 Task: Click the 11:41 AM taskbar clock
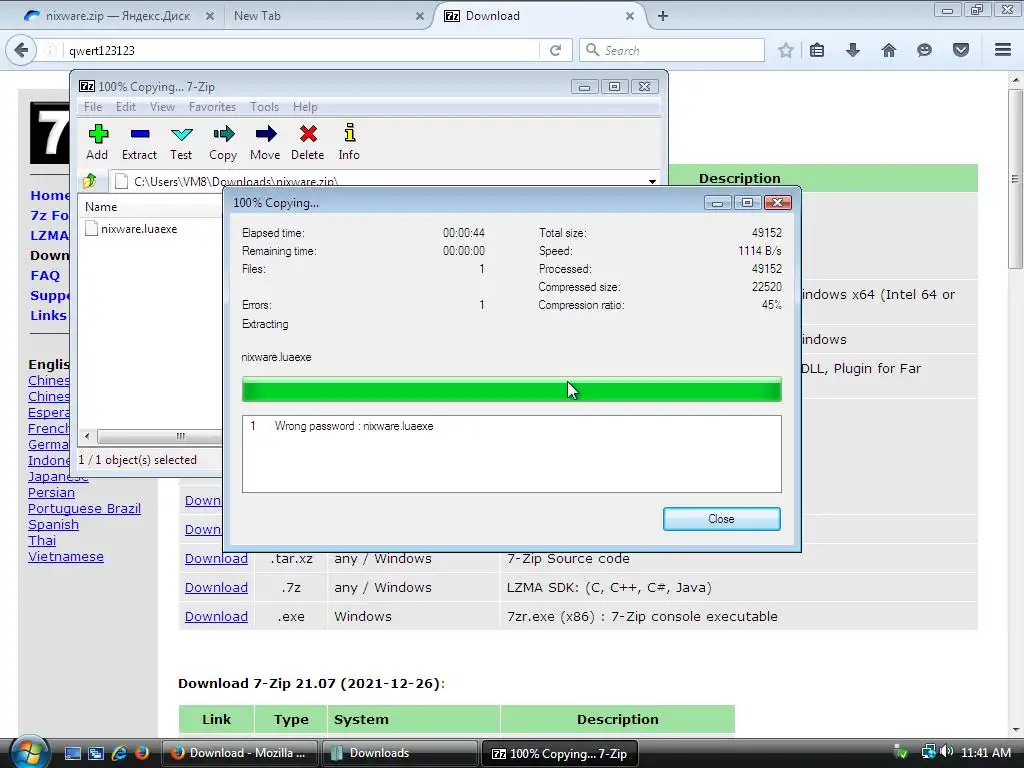tap(985, 752)
